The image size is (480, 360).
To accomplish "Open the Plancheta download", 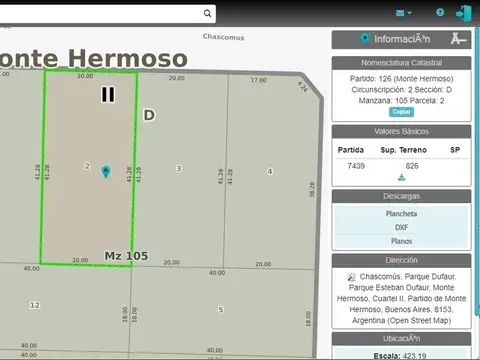I will point(401,213).
